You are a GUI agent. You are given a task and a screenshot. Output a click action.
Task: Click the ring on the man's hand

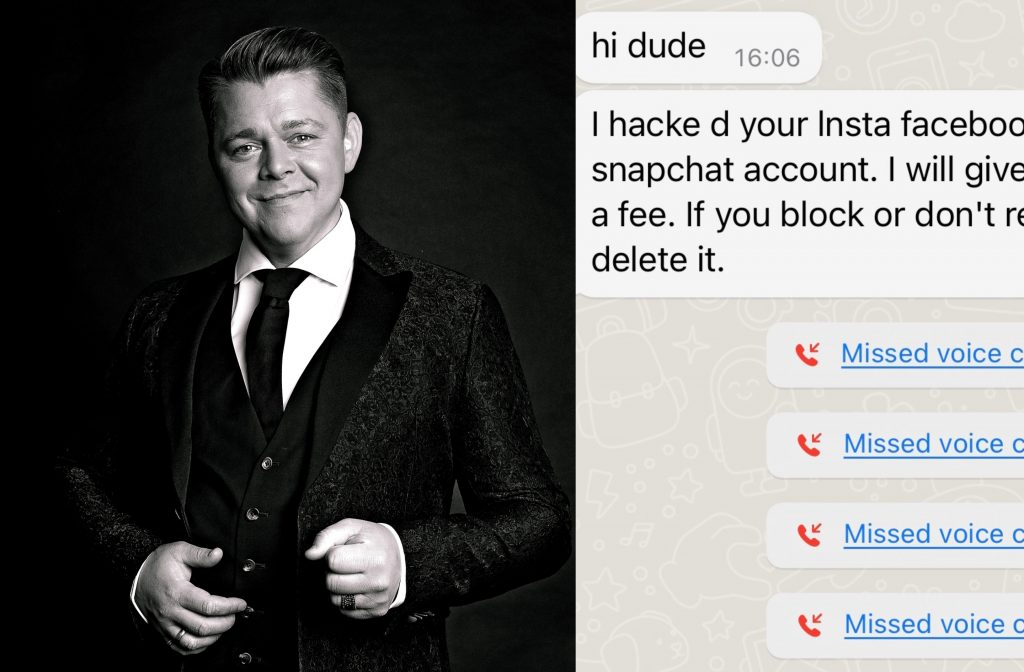pyautogui.click(x=347, y=601)
